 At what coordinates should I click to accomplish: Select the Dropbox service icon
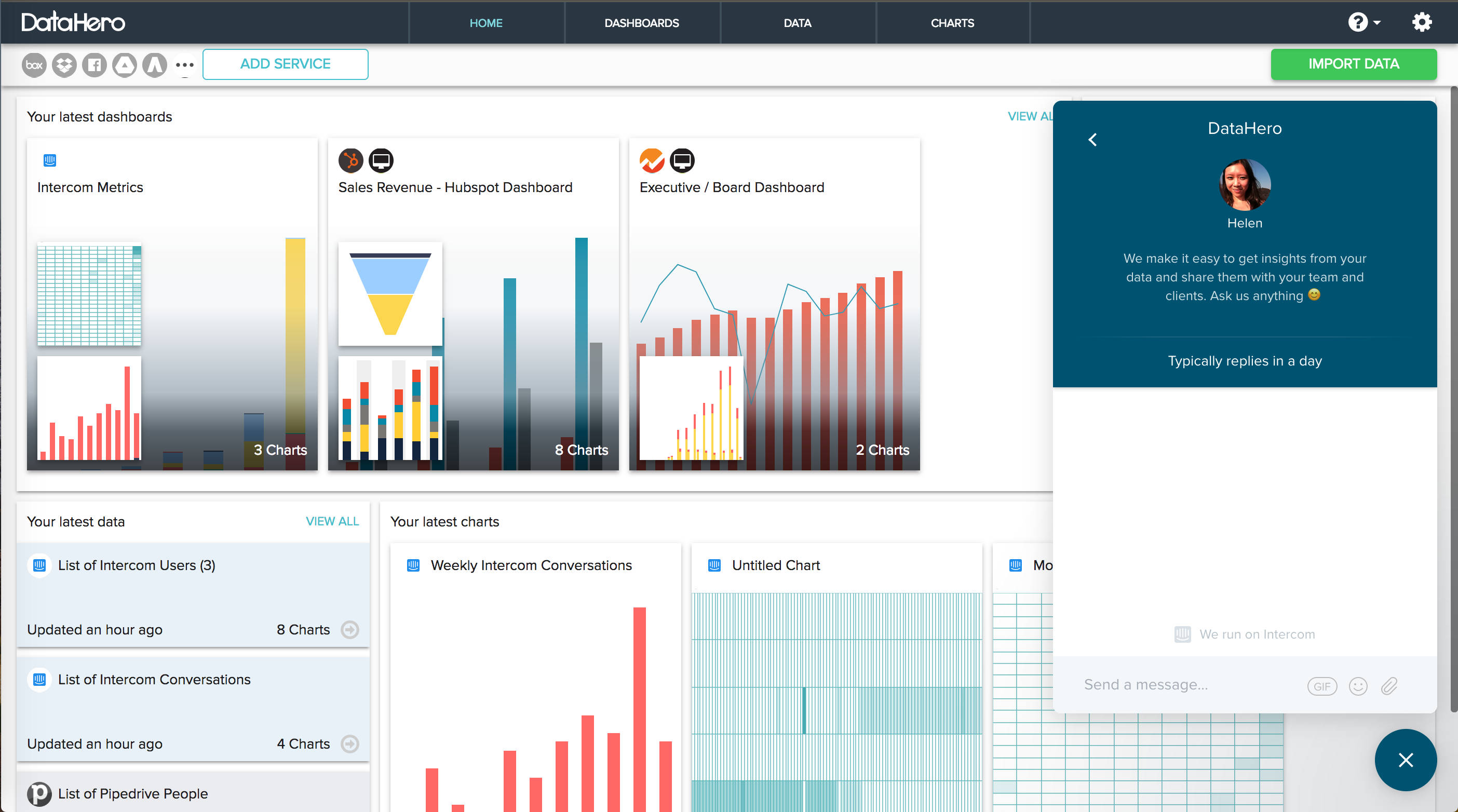click(x=64, y=64)
